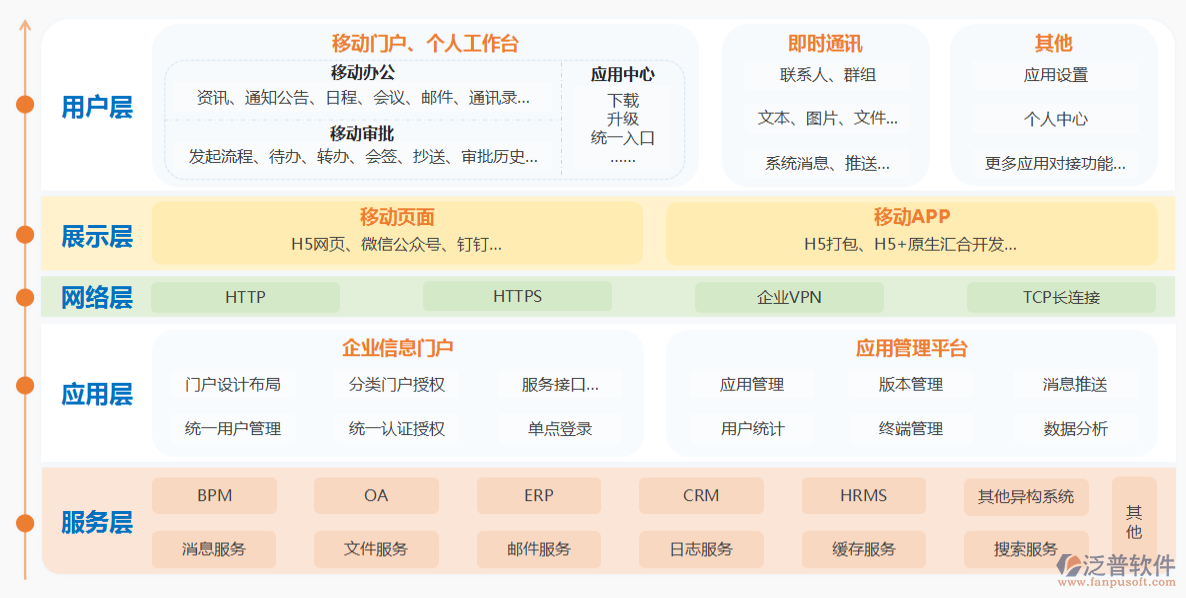Enable the 企业VPN network option
The width and height of the screenshot is (1186, 598).
(x=789, y=296)
